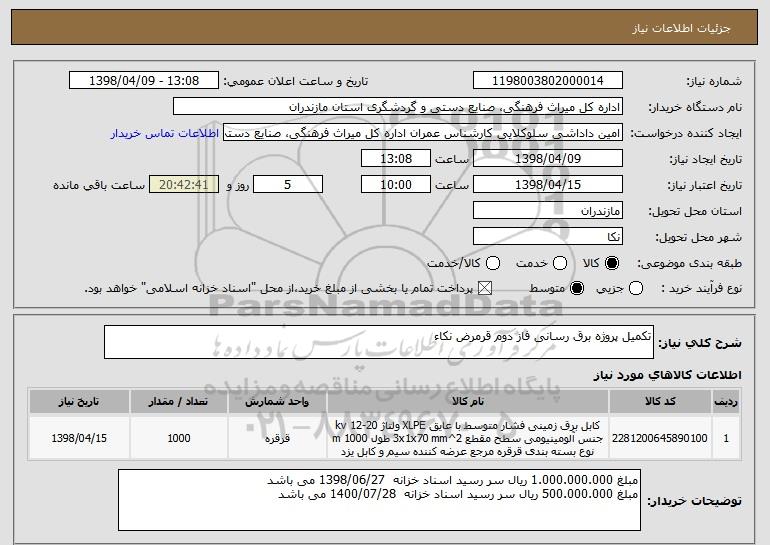The height and width of the screenshot is (545, 770).
Task: Click the شرح کلی نیاز label
Action: tap(700, 343)
